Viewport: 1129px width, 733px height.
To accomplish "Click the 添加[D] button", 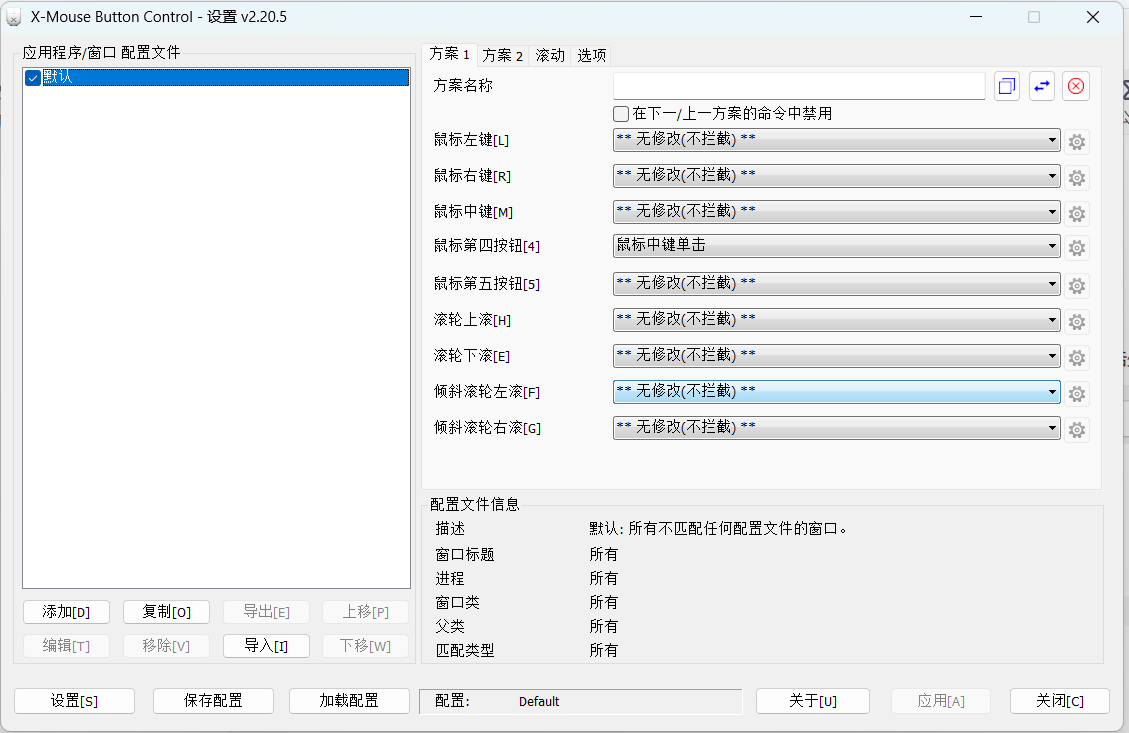I will point(66,611).
